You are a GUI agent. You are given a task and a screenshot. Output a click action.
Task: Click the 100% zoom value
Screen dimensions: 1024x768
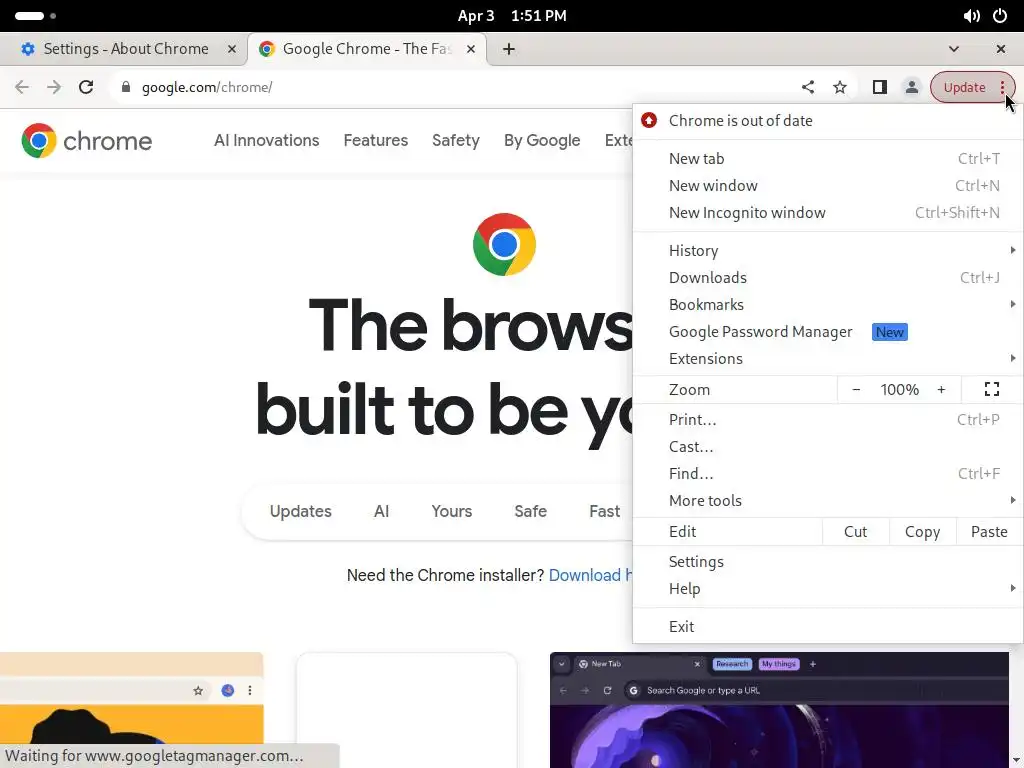coord(899,390)
